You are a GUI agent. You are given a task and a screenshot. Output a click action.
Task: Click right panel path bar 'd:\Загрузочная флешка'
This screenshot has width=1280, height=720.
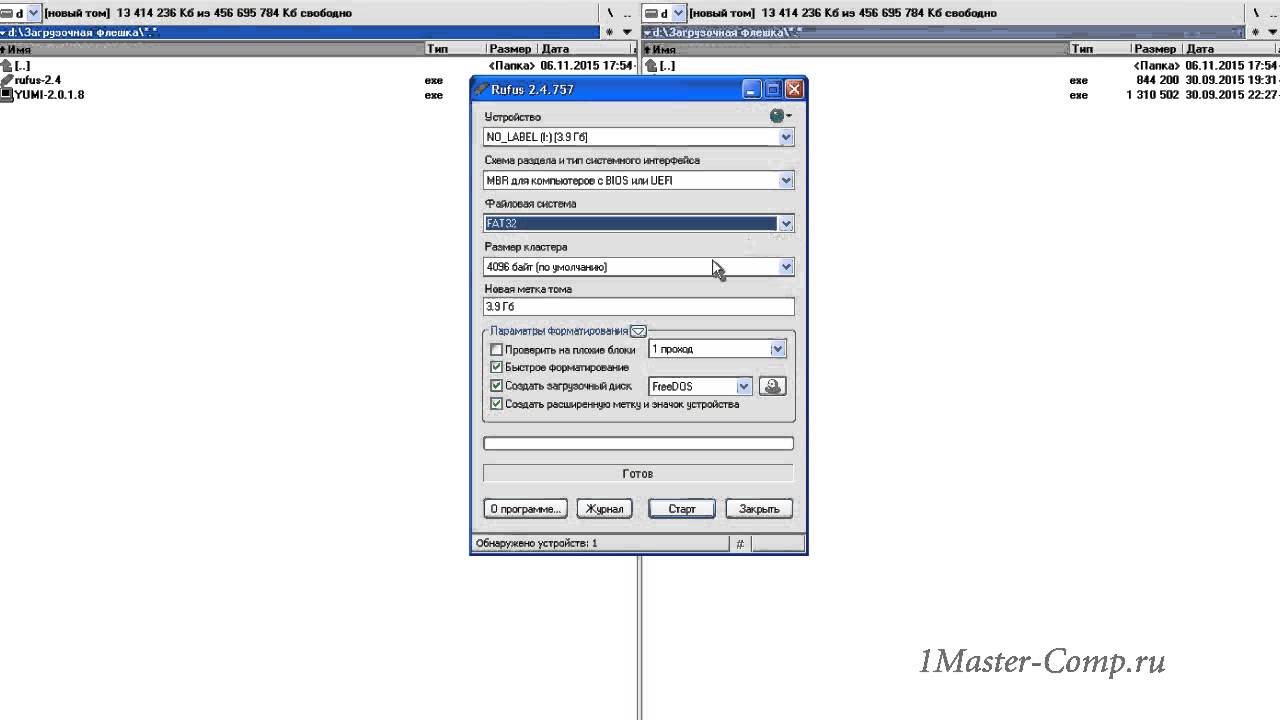pyautogui.click(x=943, y=32)
